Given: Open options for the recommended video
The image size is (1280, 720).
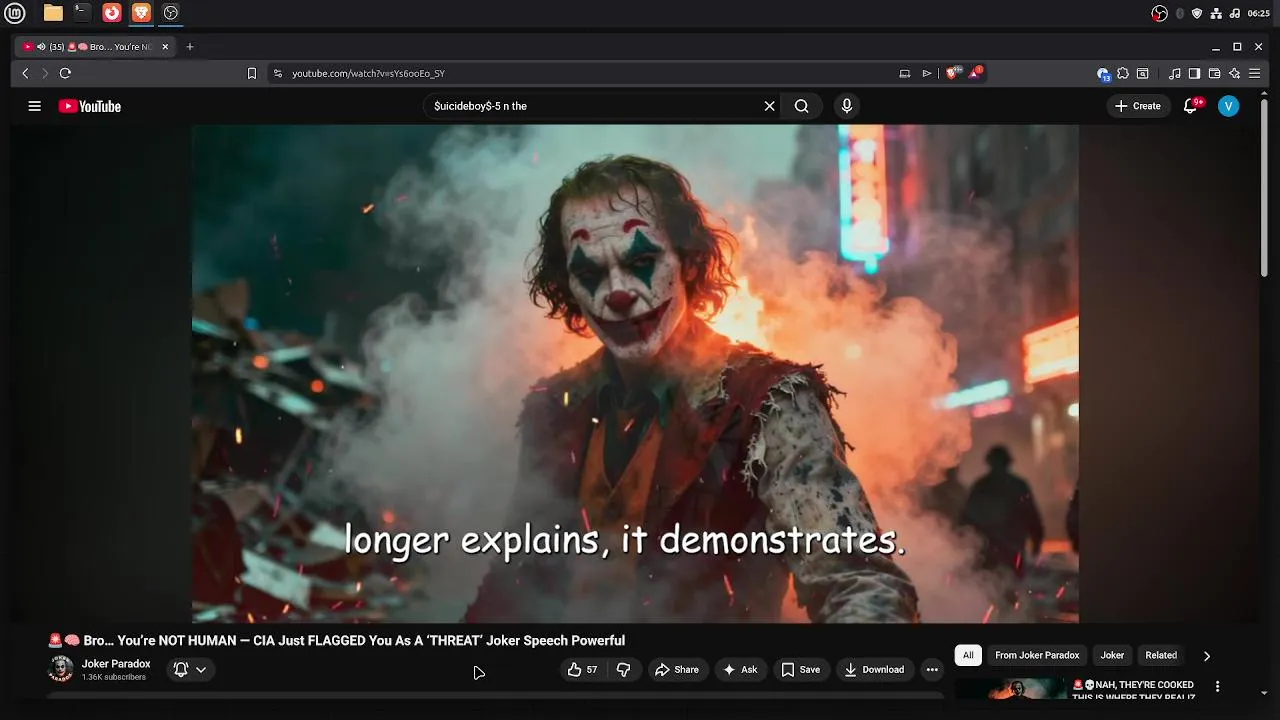Looking at the screenshot, I should pos(1217,686).
